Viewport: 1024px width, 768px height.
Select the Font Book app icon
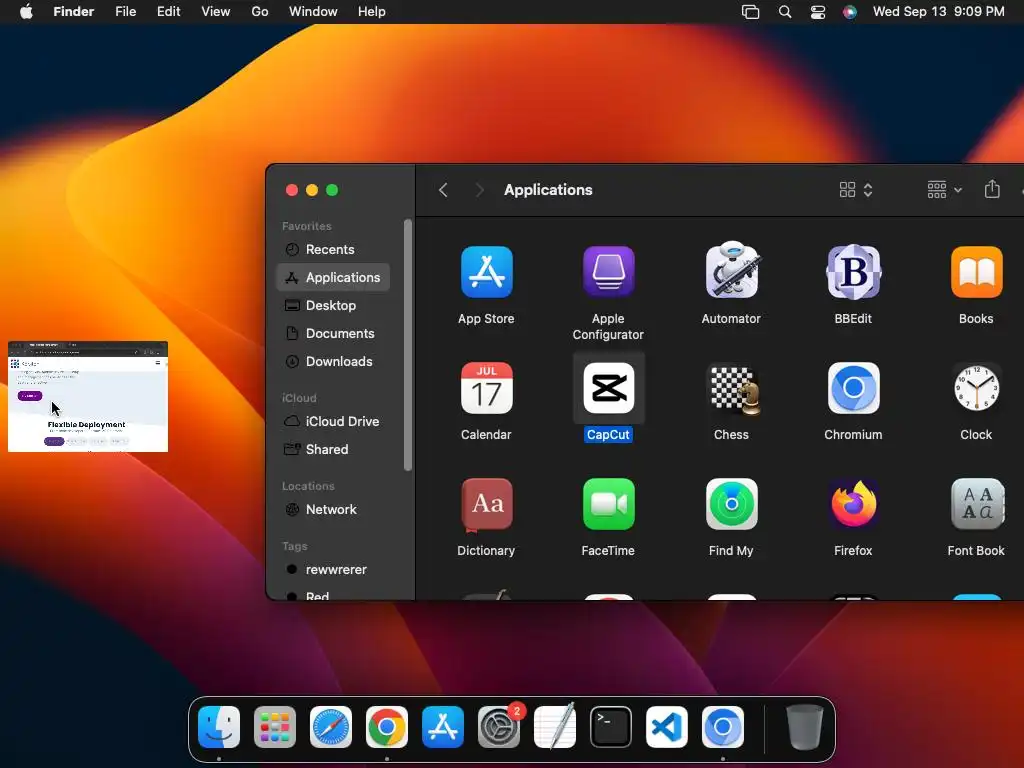976,504
